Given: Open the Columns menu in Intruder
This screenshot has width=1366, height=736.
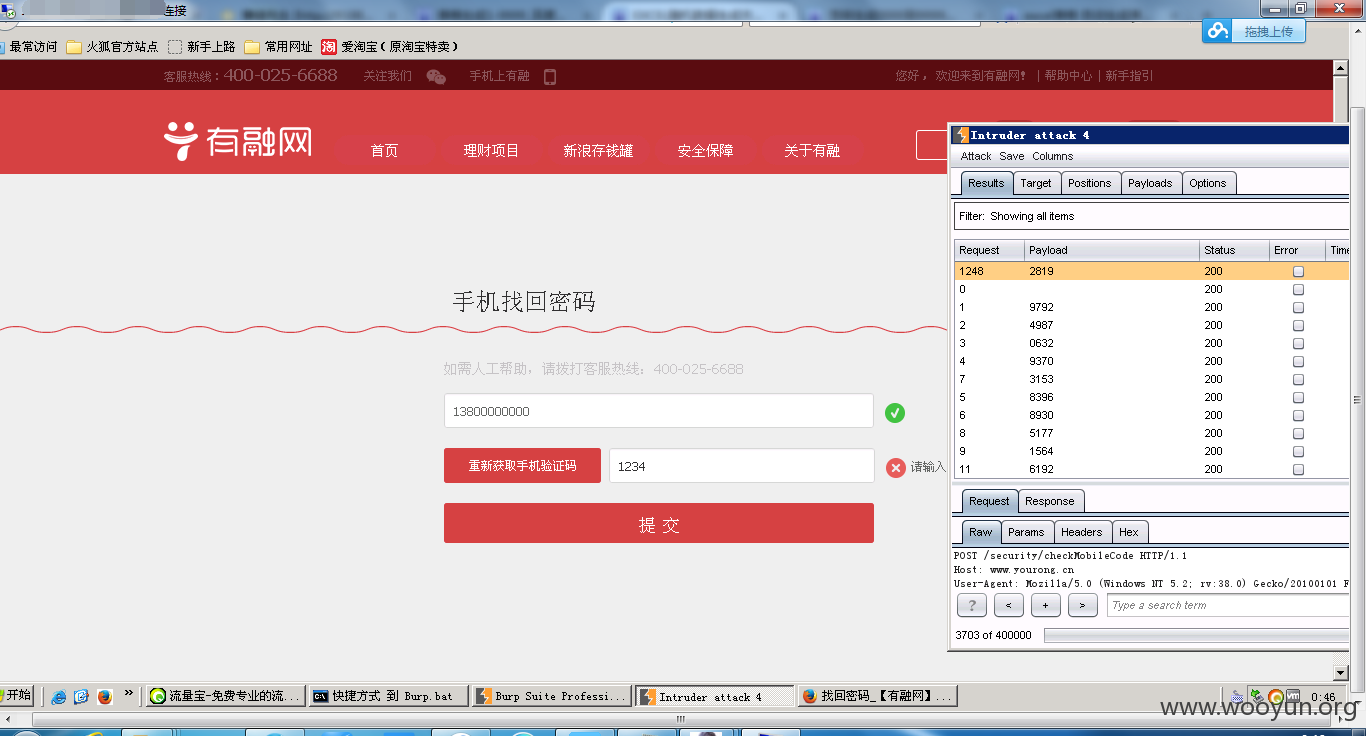Looking at the screenshot, I should (1053, 156).
